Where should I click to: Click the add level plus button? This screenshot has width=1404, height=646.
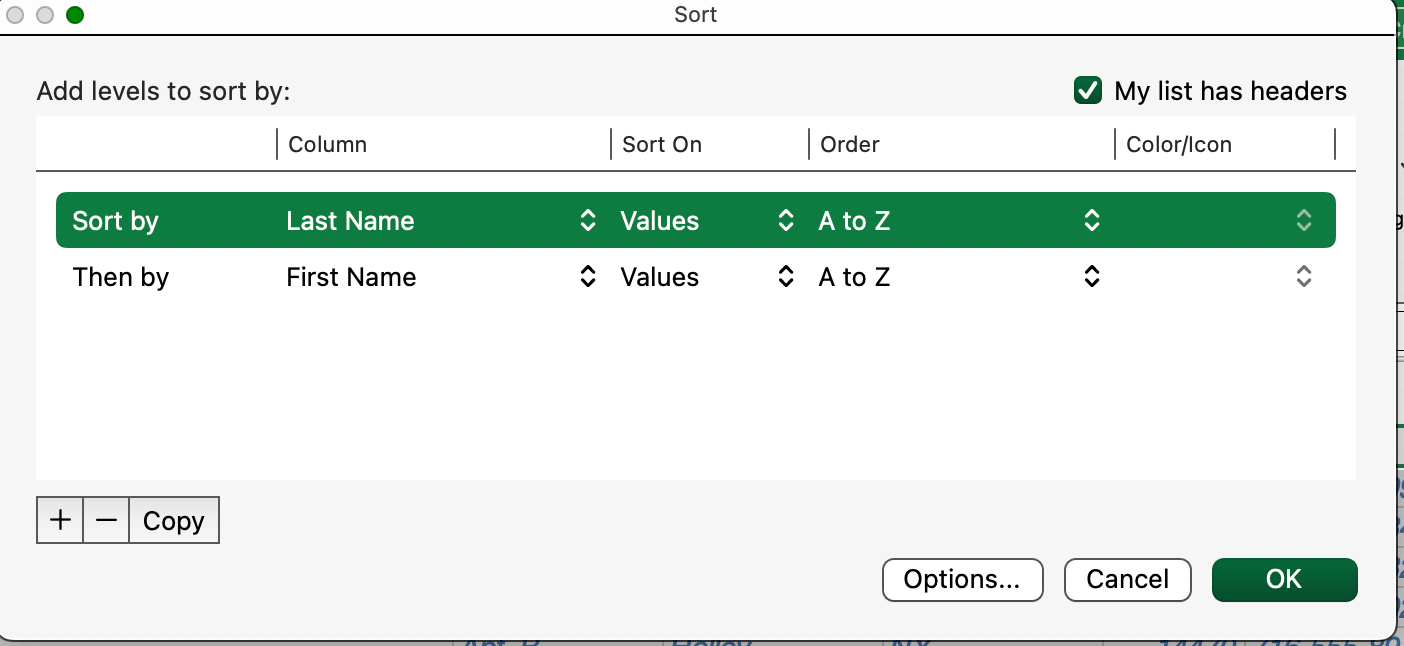[60, 520]
